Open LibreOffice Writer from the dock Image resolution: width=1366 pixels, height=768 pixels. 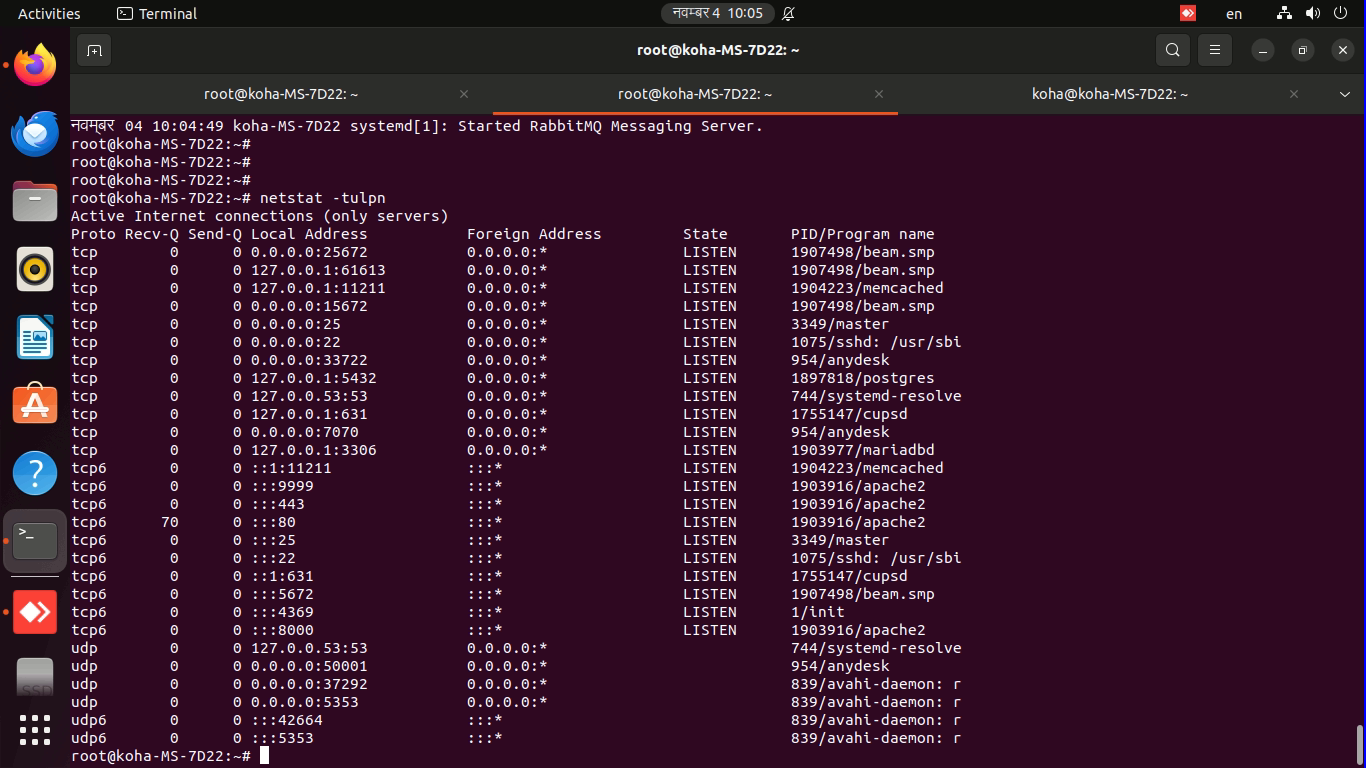[35, 337]
